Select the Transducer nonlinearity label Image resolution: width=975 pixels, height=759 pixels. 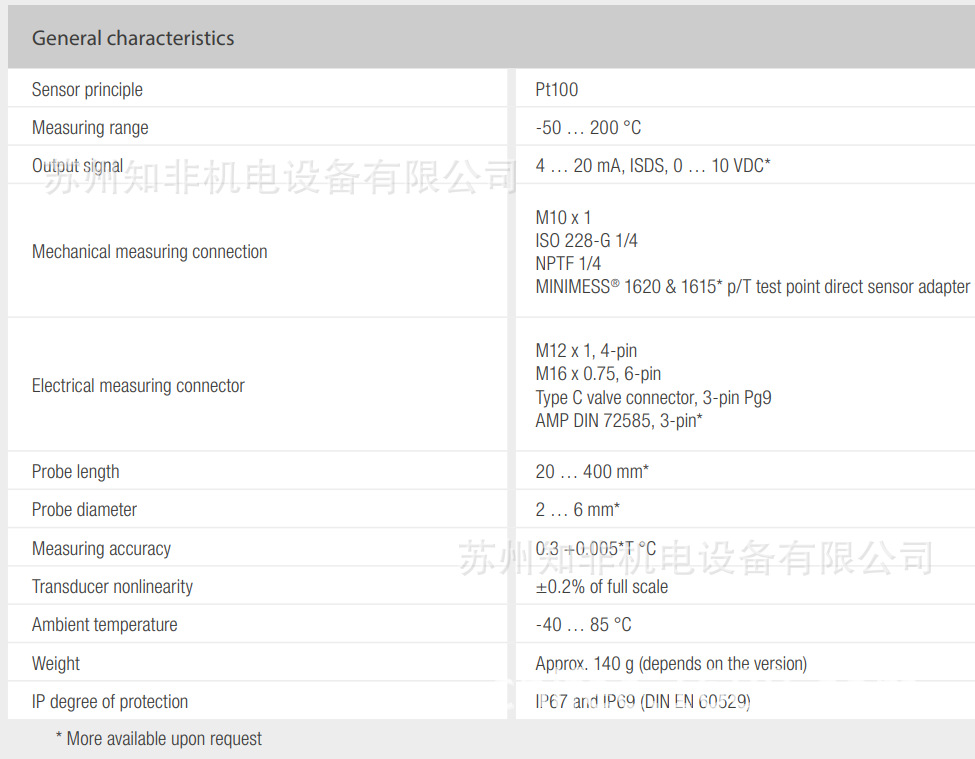click(112, 586)
